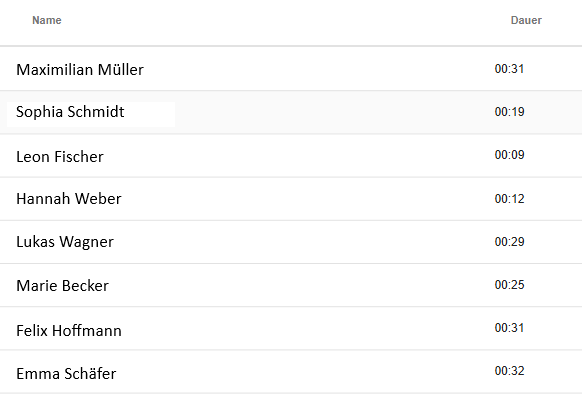This screenshot has width=582, height=398.
Task: Click the 00:19 duration of Sophia Schmidt
Action: pyautogui.click(x=509, y=111)
